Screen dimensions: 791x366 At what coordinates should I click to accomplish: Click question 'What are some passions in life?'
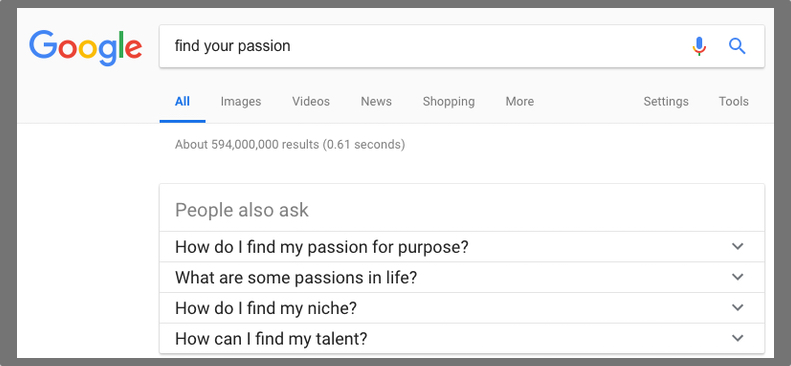point(296,277)
